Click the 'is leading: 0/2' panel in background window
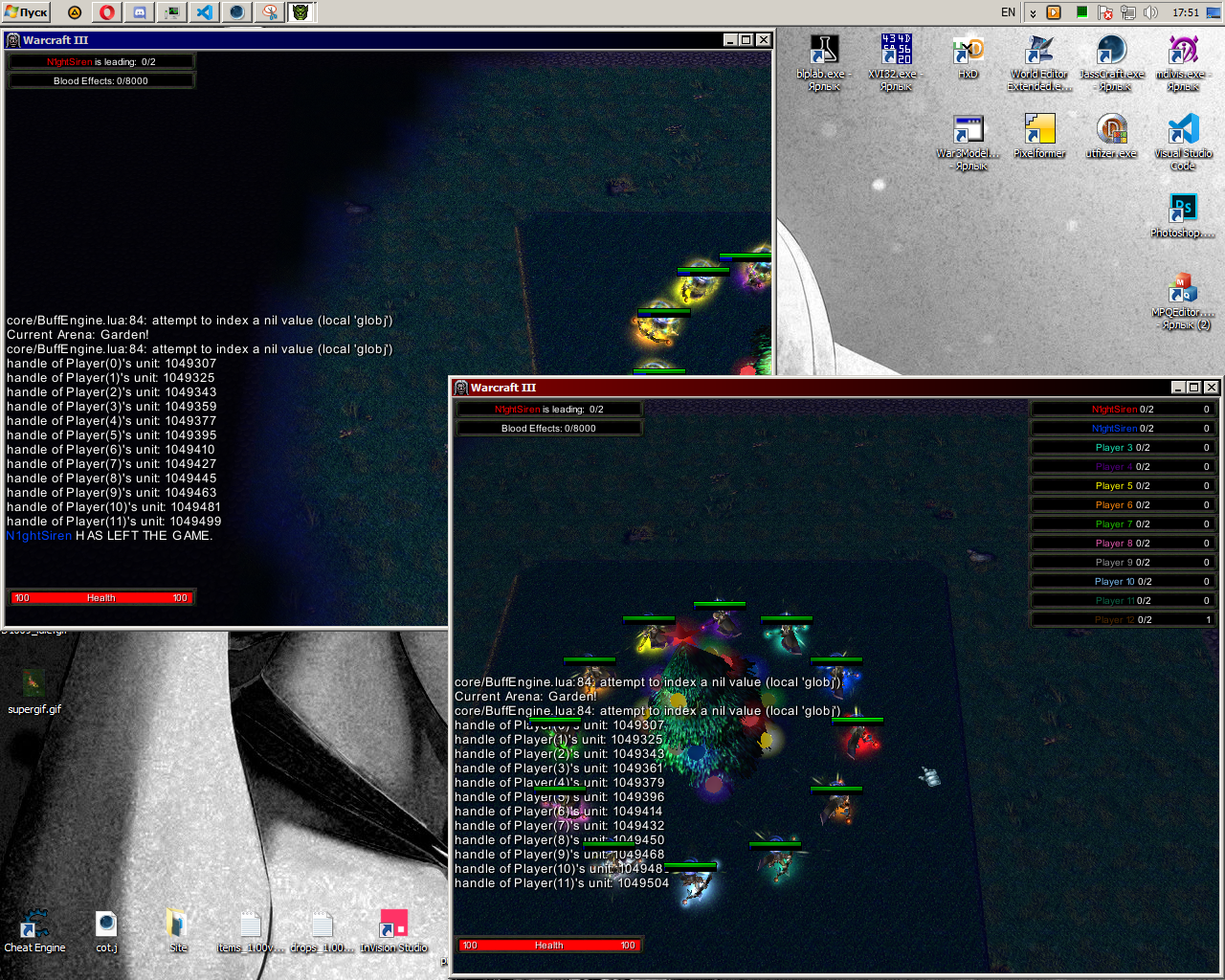 coord(100,62)
